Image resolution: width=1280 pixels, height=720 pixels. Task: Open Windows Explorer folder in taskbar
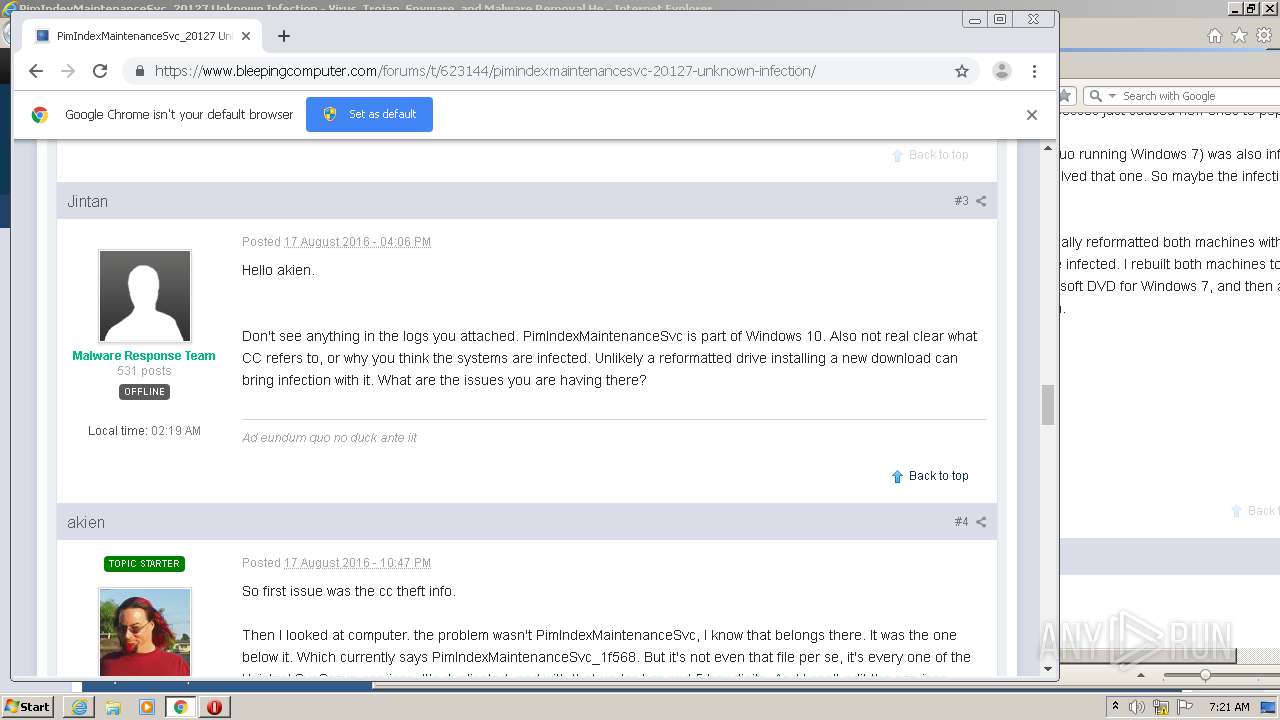(113, 707)
